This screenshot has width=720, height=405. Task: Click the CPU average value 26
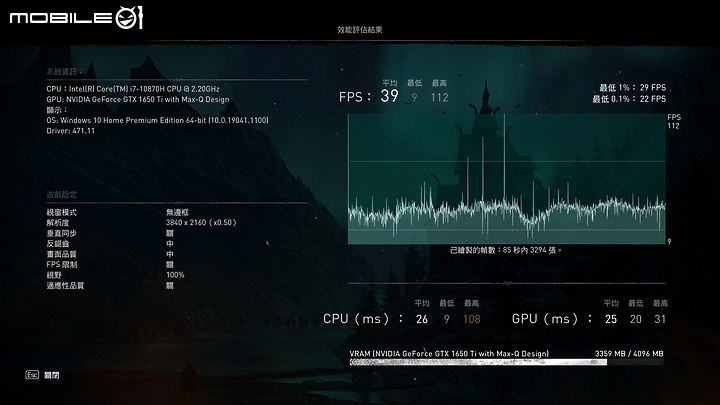tap(422, 319)
